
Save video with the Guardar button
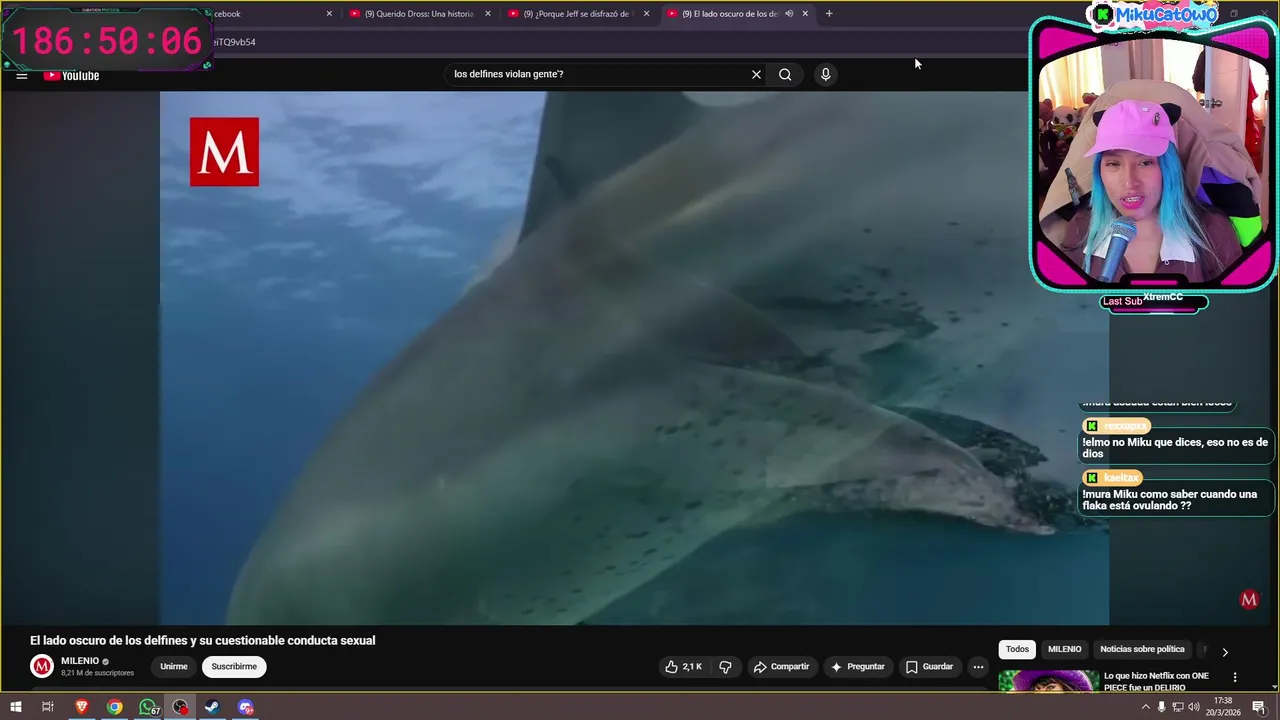pyautogui.click(x=929, y=667)
